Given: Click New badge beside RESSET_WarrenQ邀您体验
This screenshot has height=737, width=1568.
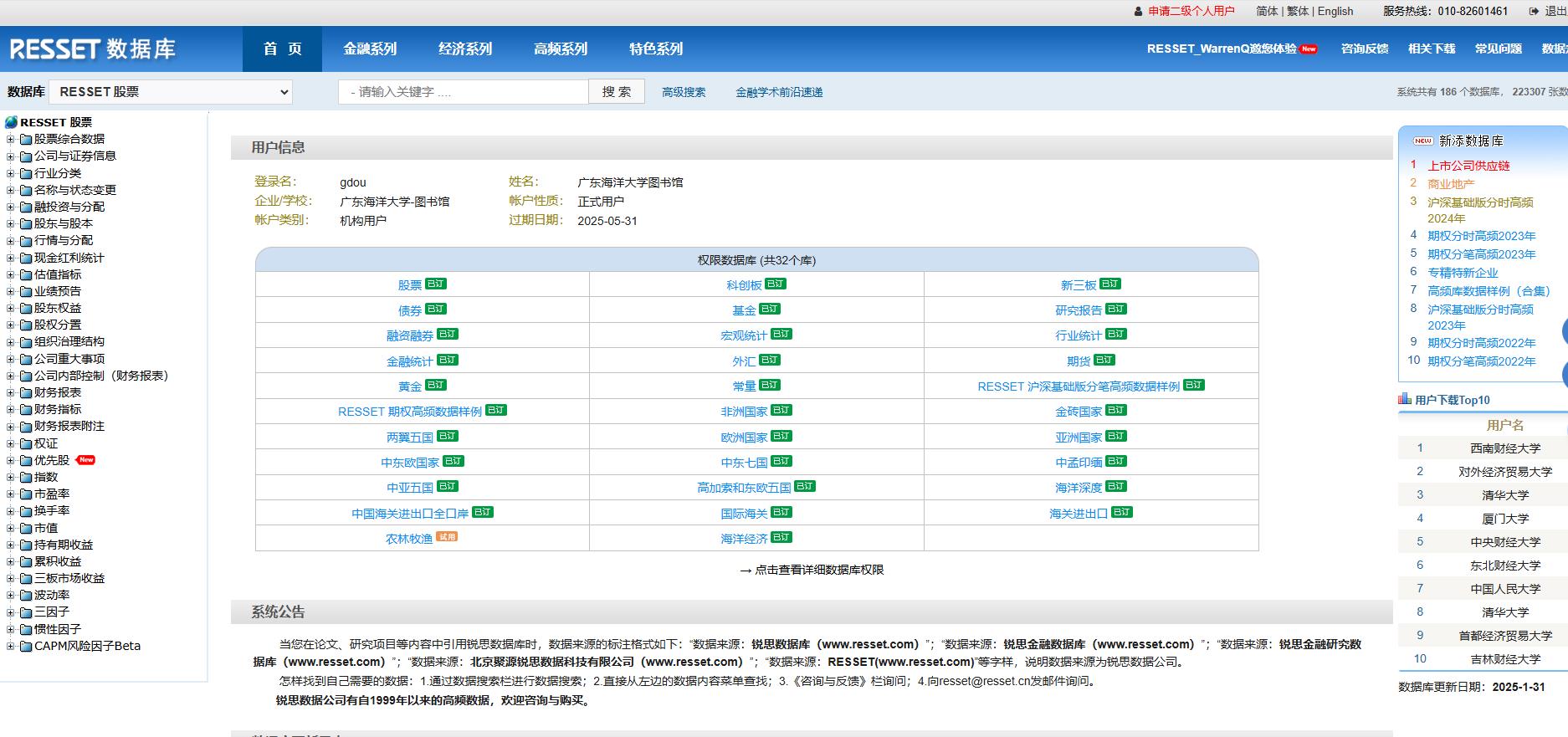Looking at the screenshot, I should tap(1309, 49).
